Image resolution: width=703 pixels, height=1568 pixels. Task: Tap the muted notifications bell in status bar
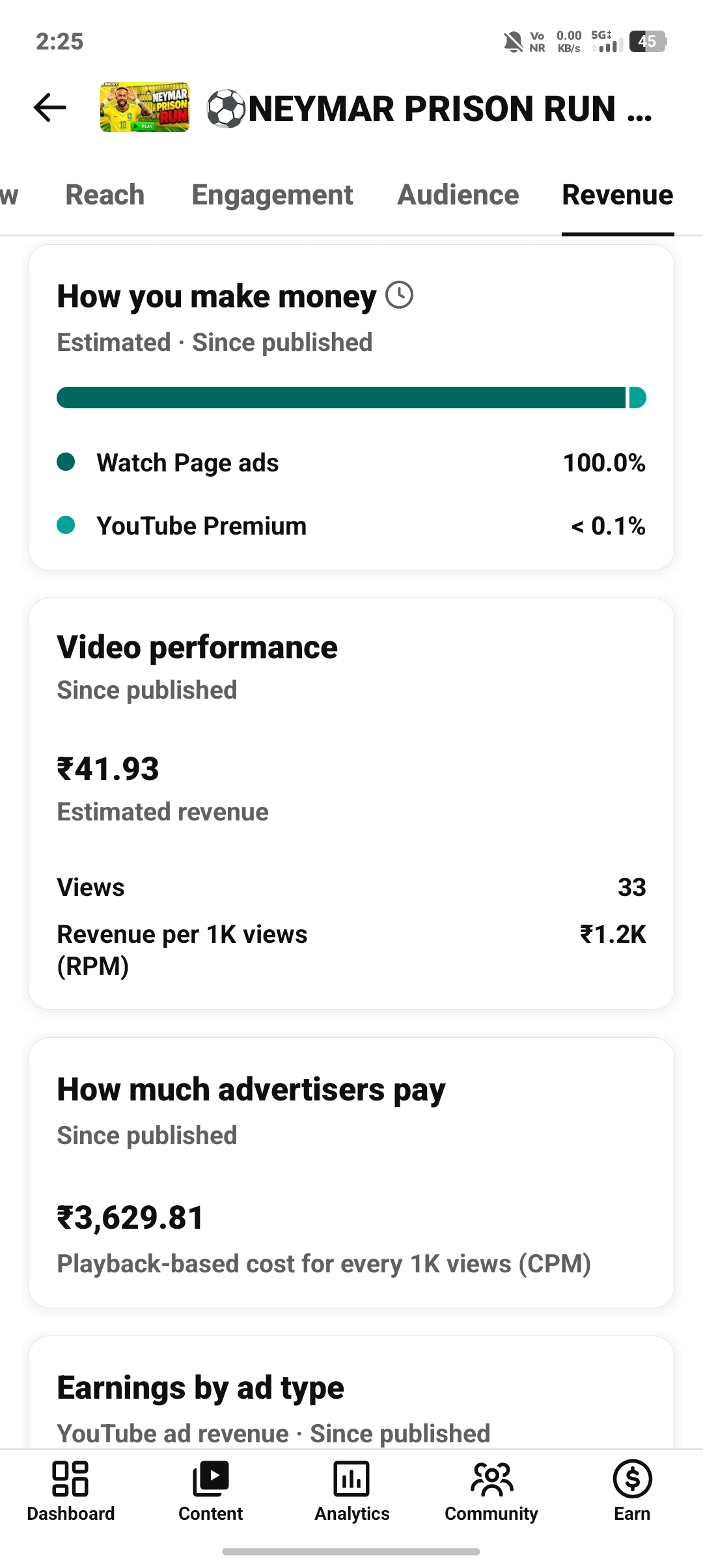pos(513,42)
